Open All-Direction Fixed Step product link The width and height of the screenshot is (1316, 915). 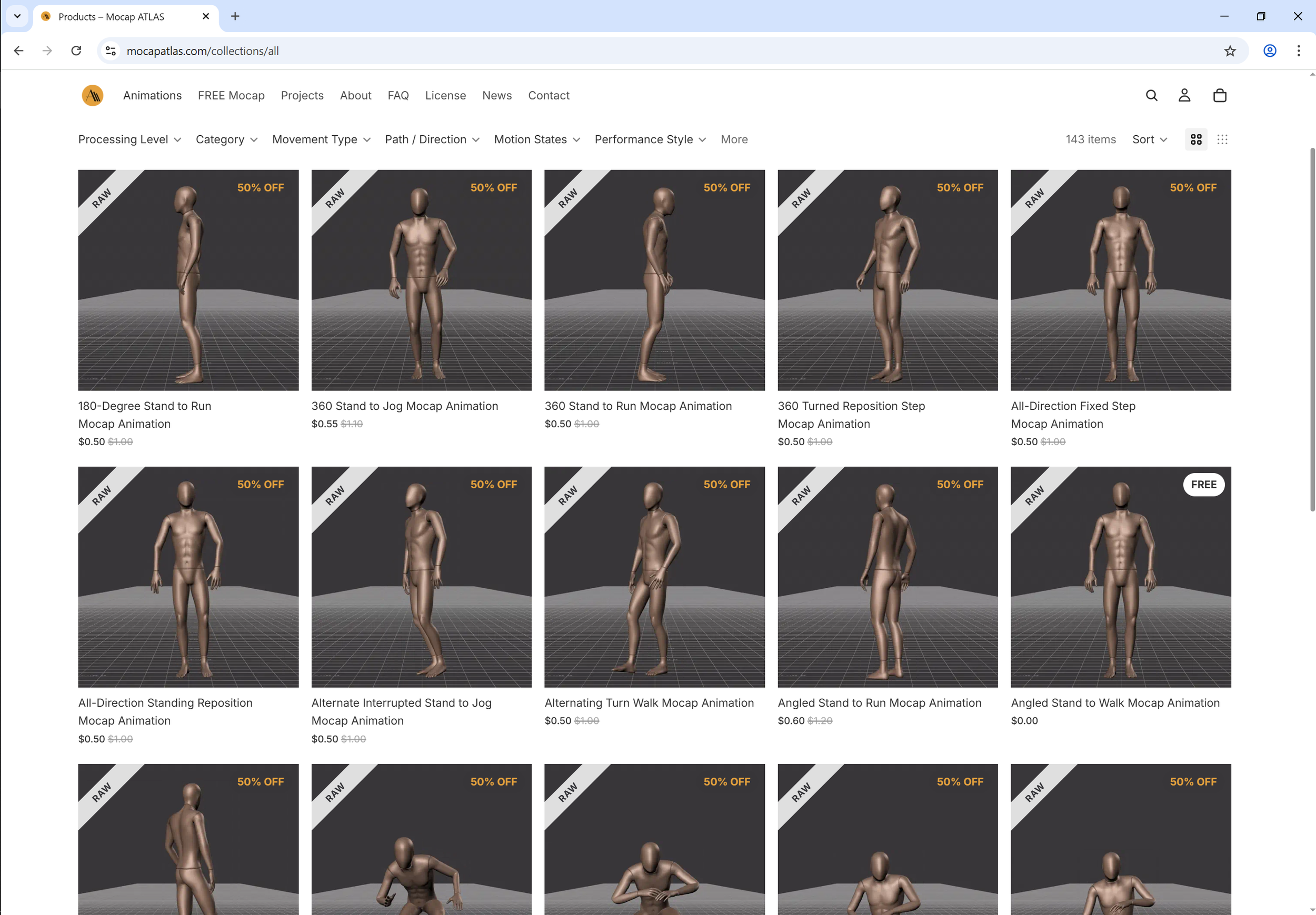(1072, 414)
